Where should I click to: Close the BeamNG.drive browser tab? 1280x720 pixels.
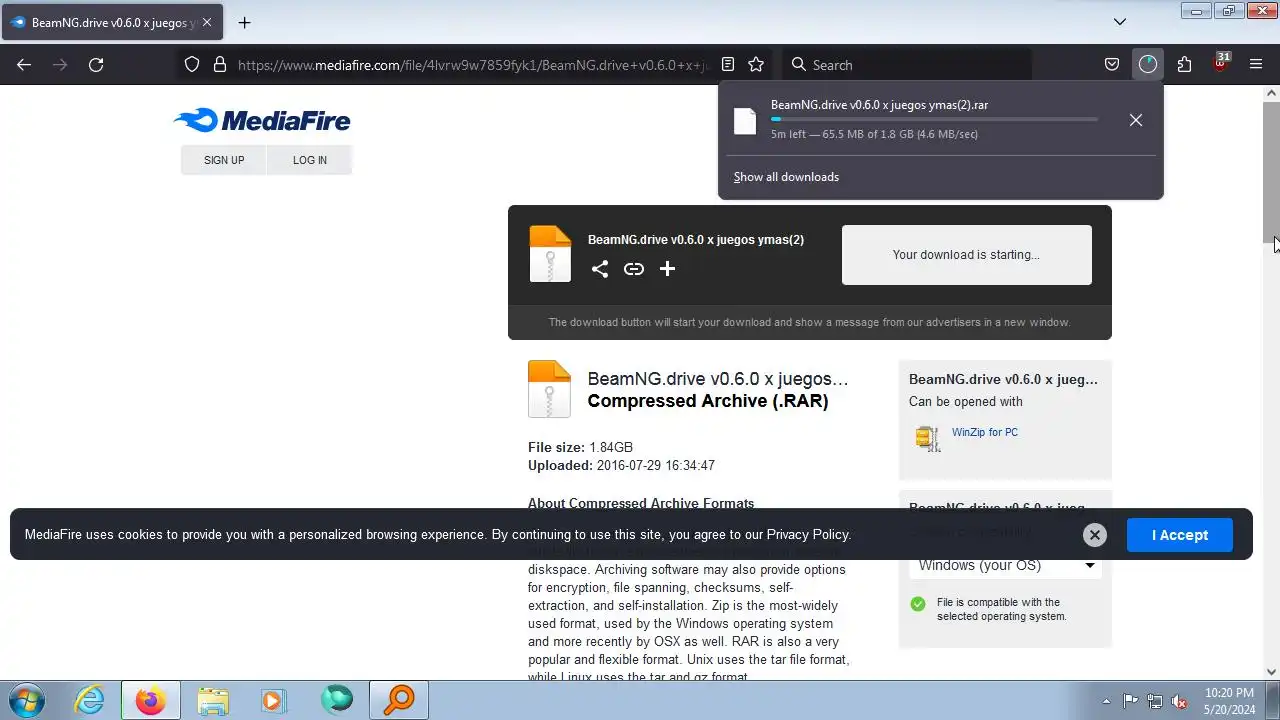click(x=207, y=22)
